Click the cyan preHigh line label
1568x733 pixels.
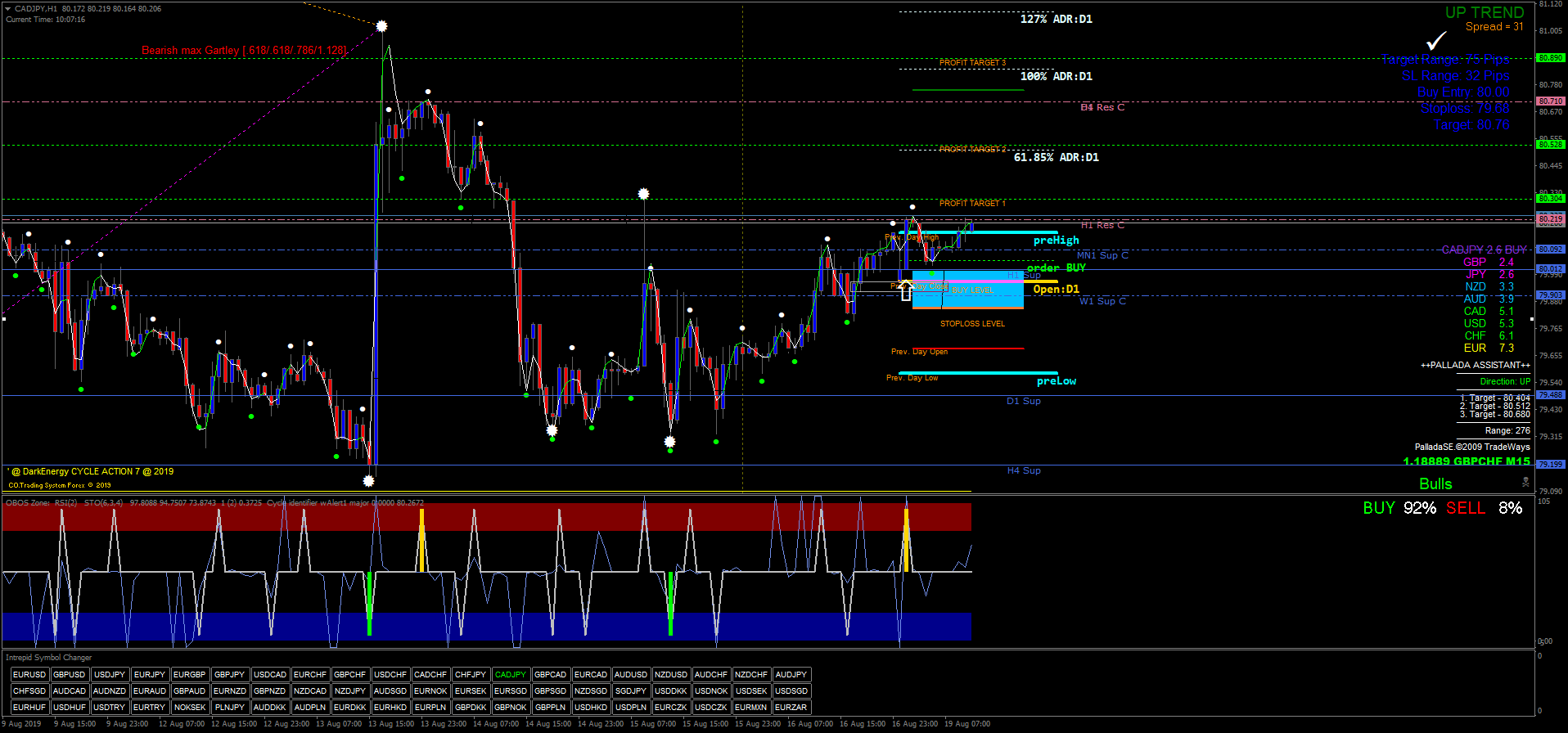point(1056,241)
